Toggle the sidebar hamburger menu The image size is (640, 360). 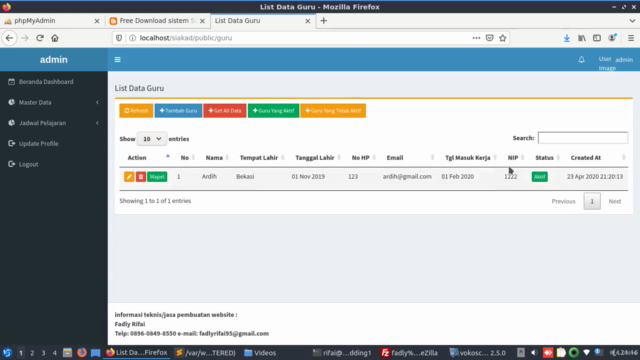pos(118,60)
